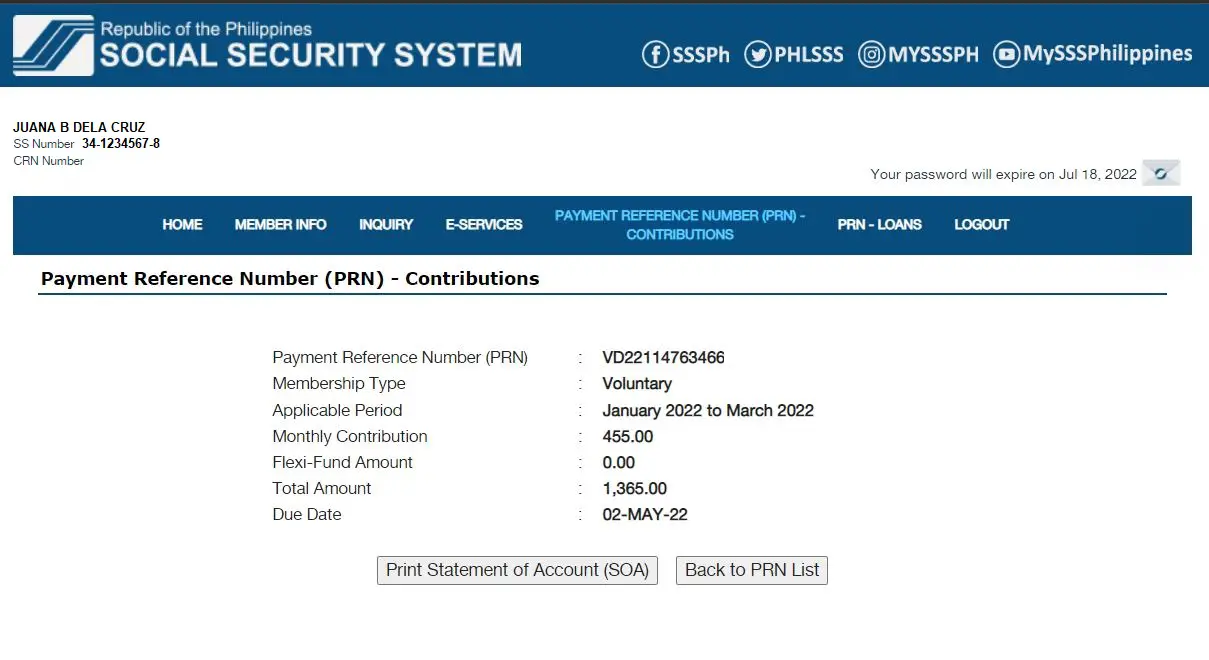Click the member name JUANA B DELA CRUZ

tap(78, 127)
